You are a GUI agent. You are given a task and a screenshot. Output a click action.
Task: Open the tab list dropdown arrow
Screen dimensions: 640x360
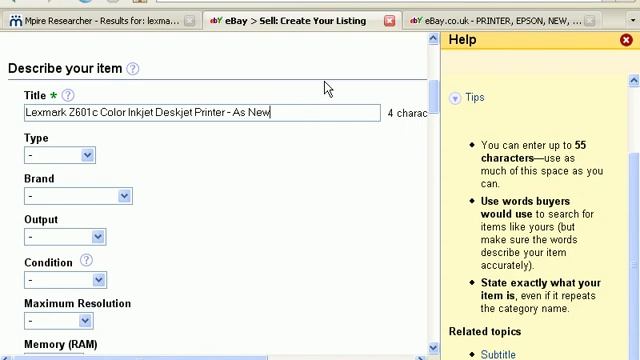(x=633, y=20)
